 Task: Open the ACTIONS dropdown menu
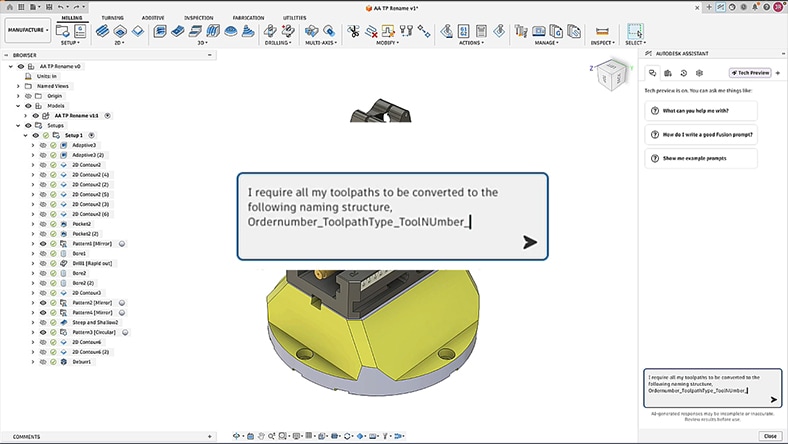point(471,43)
